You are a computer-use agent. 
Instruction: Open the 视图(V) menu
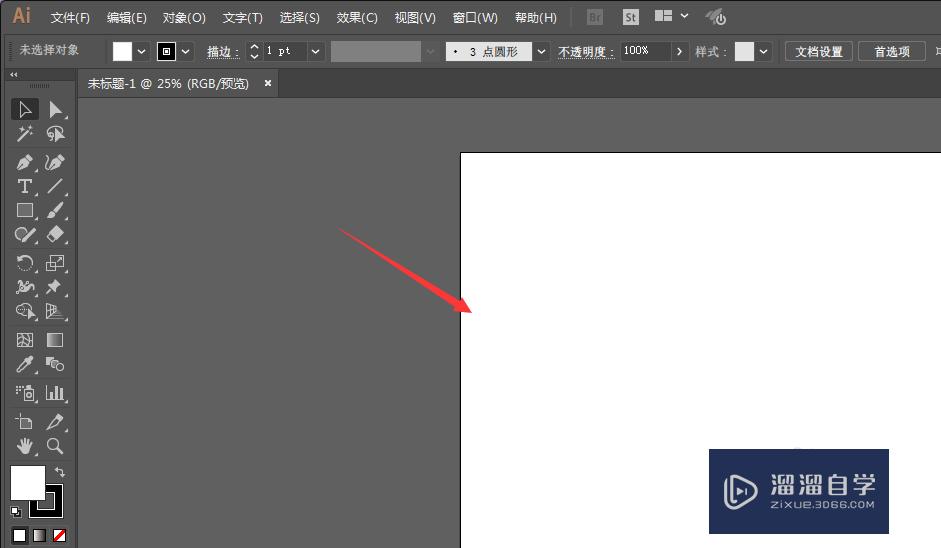(x=415, y=17)
